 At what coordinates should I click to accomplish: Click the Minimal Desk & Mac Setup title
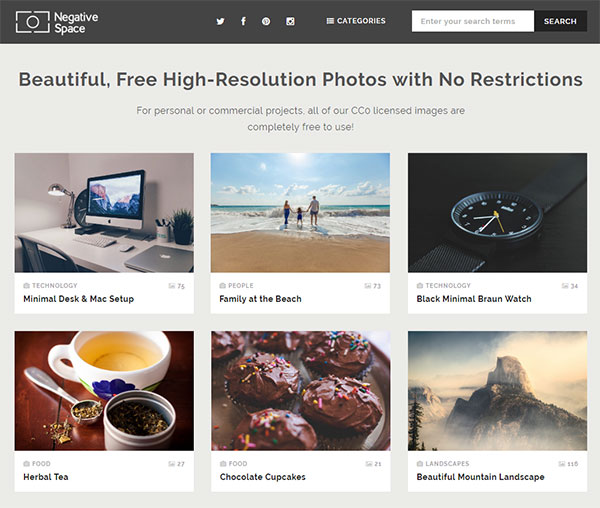tap(78, 299)
